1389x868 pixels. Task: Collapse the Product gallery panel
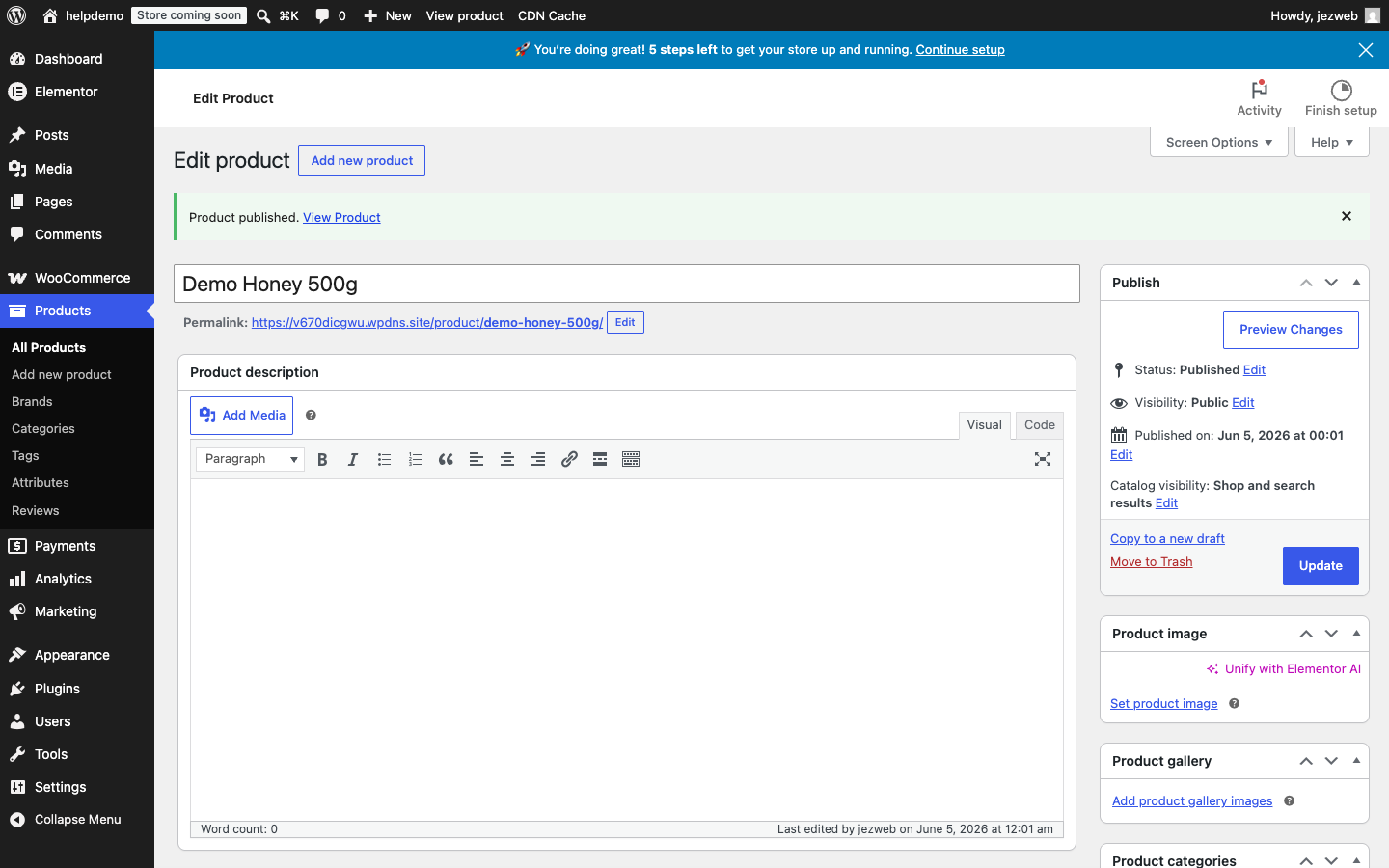tap(1356, 761)
